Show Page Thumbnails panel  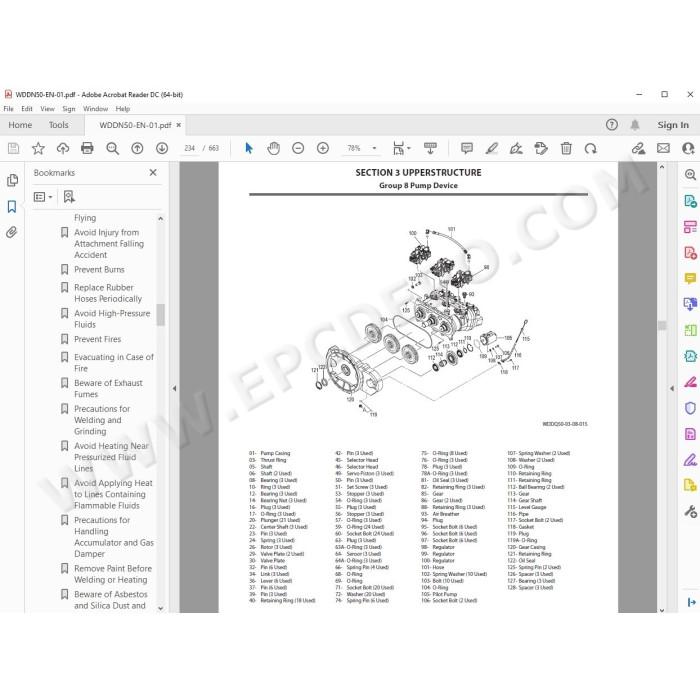pos(12,180)
